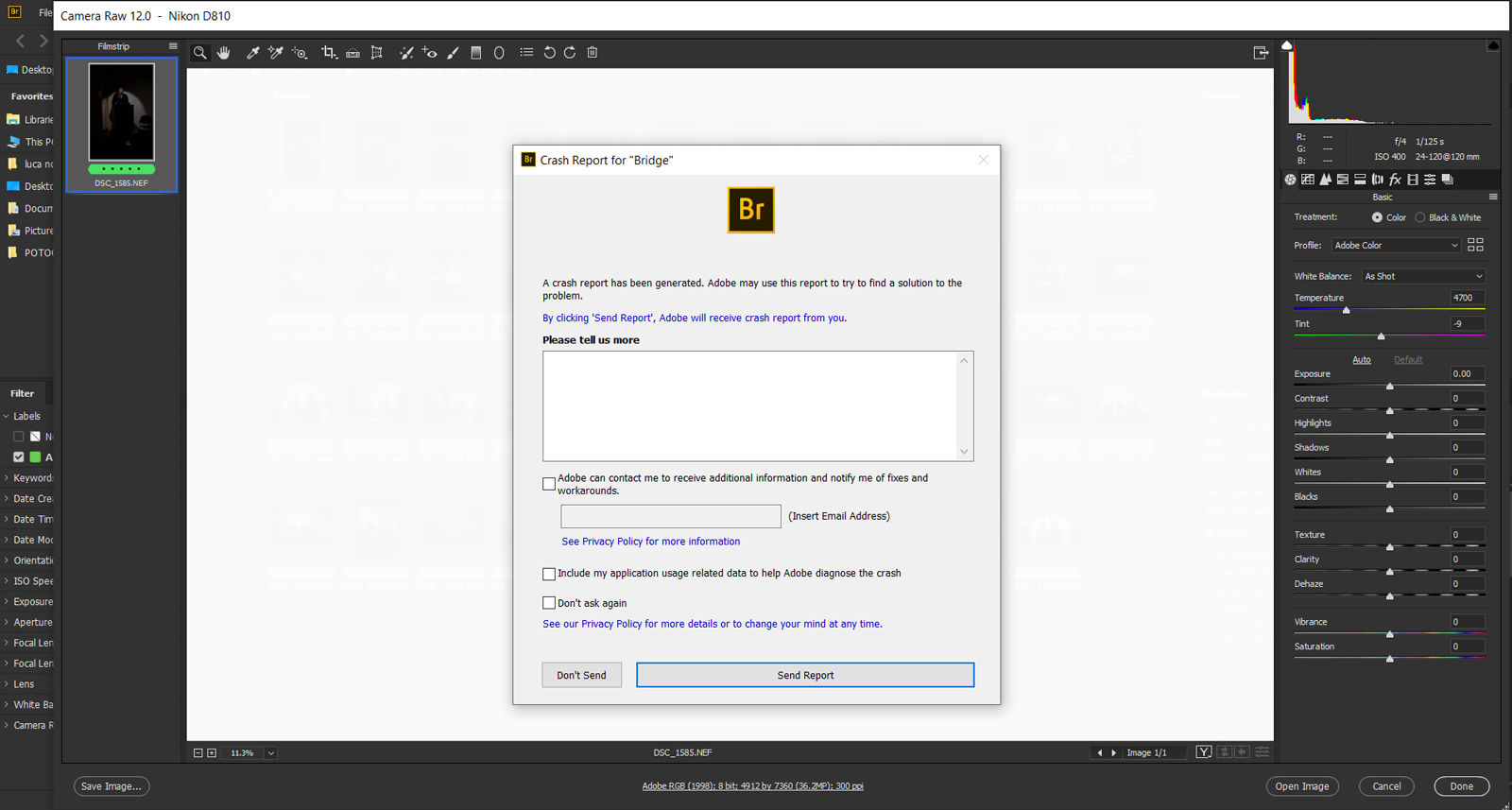Toggle full screen mode icon
Viewport: 1512px width, 810px height.
1261,53
